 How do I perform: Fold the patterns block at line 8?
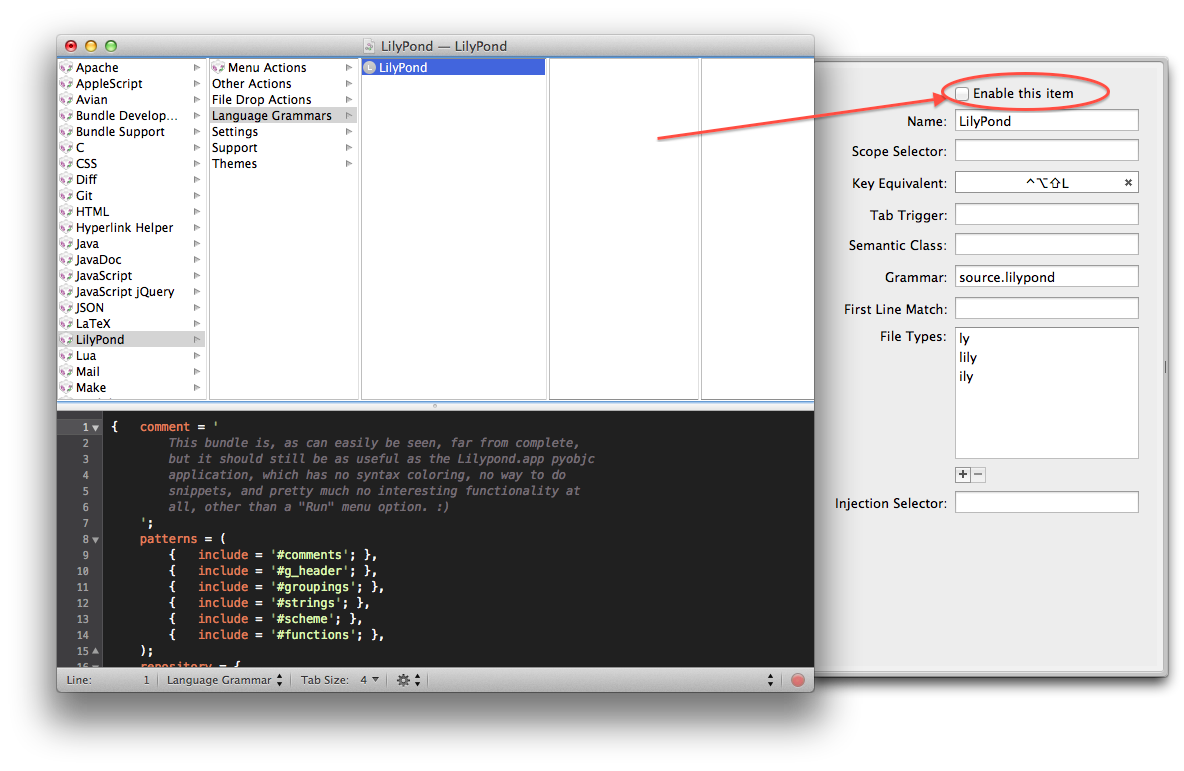click(95, 540)
